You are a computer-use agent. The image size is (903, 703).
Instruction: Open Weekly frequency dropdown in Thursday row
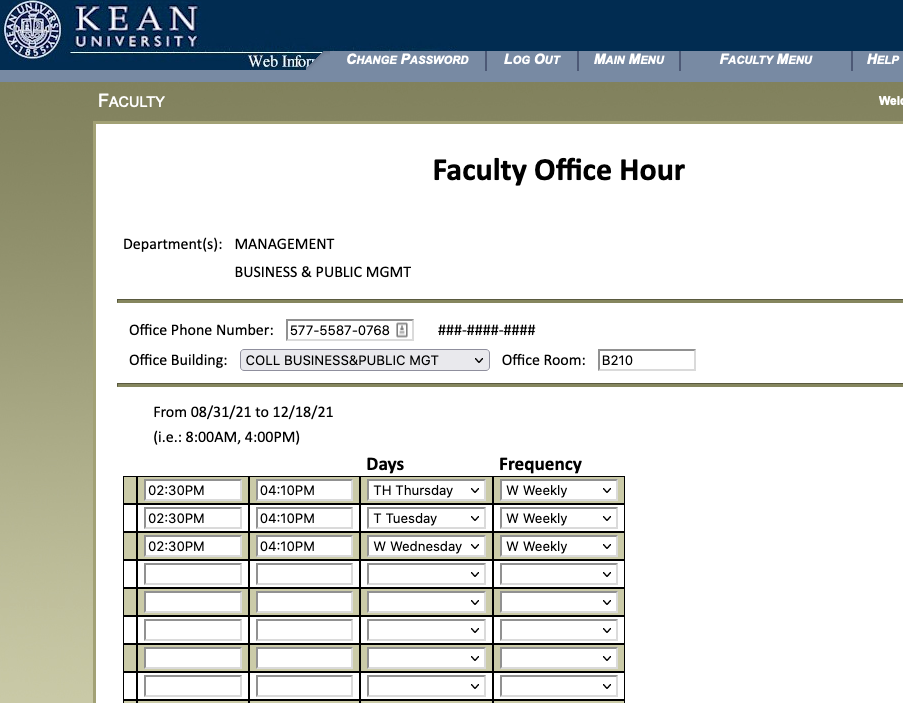(559, 491)
